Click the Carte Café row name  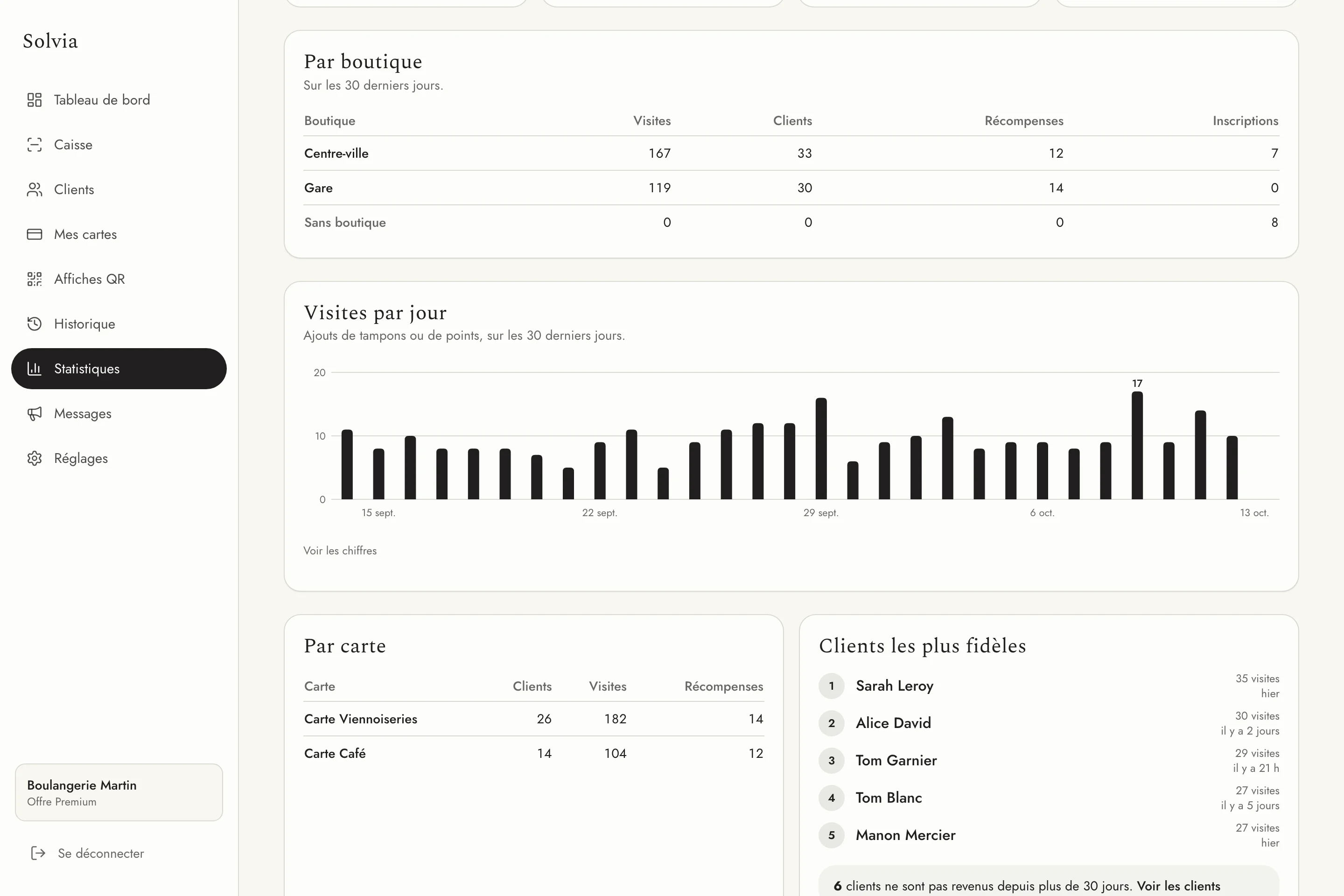tap(335, 753)
